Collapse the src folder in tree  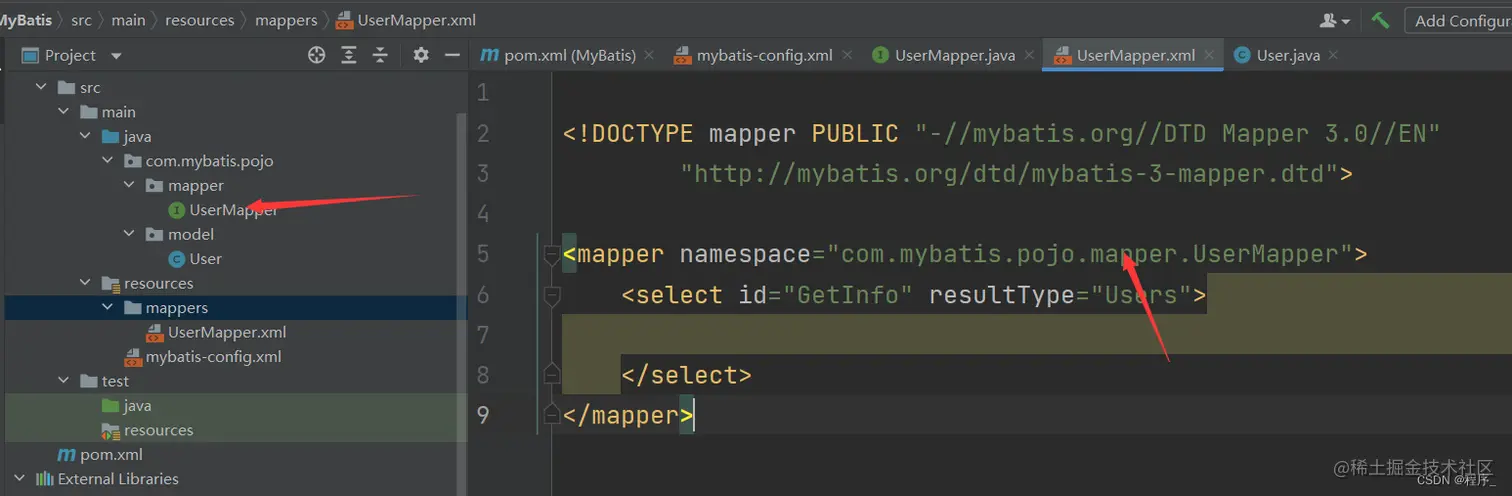click(41, 88)
